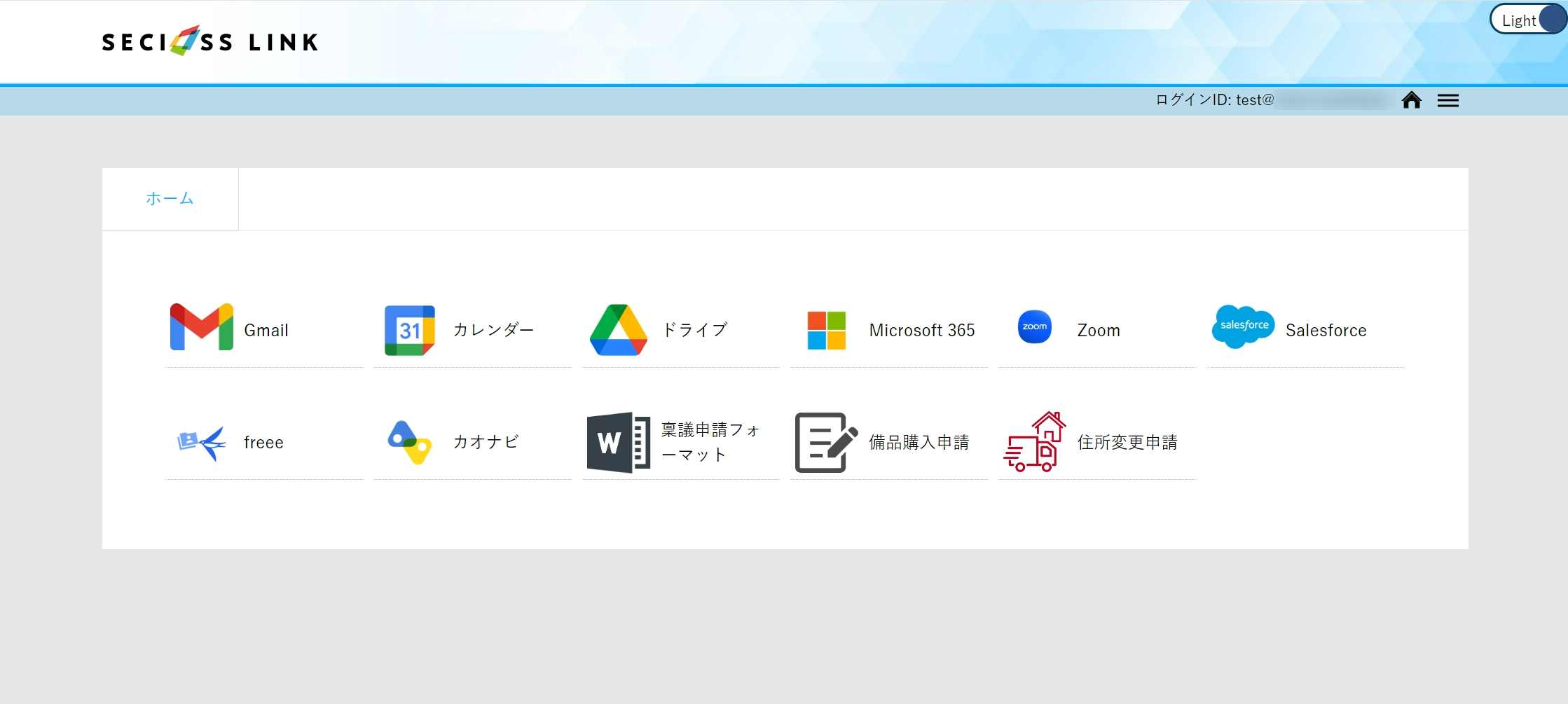
Task: Open the カオナビ app icon
Action: pos(410,442)
